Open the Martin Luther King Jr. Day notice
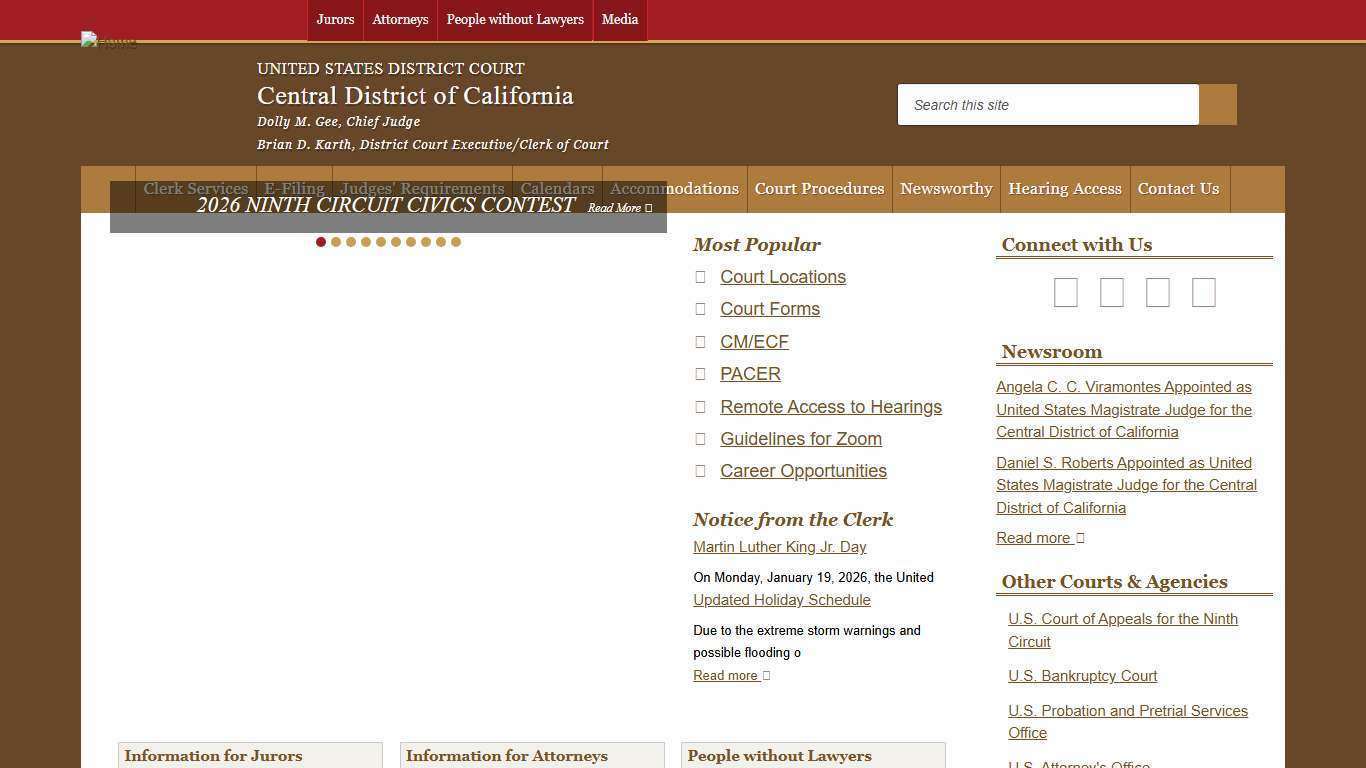The image size is (1366, 768). [779, 547]
